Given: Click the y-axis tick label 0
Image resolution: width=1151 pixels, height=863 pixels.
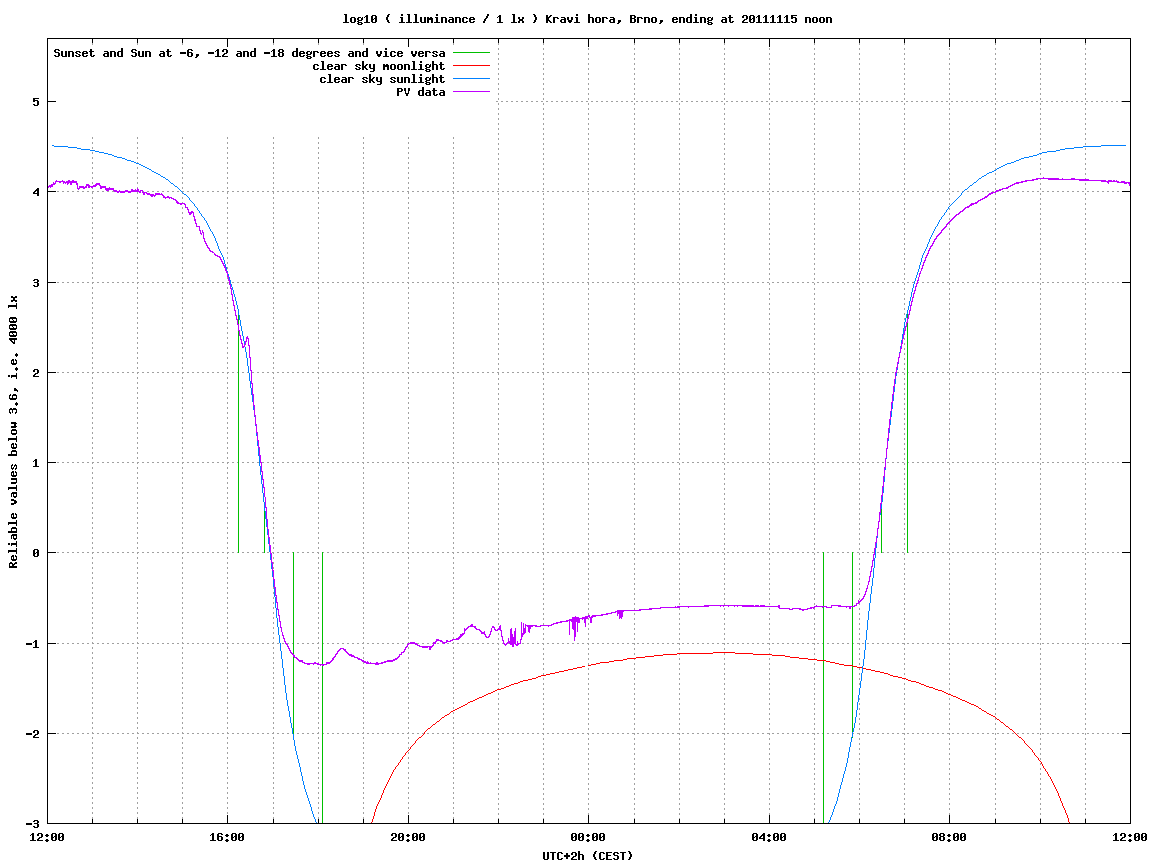Looking at the screenshot, I should 35,553.
